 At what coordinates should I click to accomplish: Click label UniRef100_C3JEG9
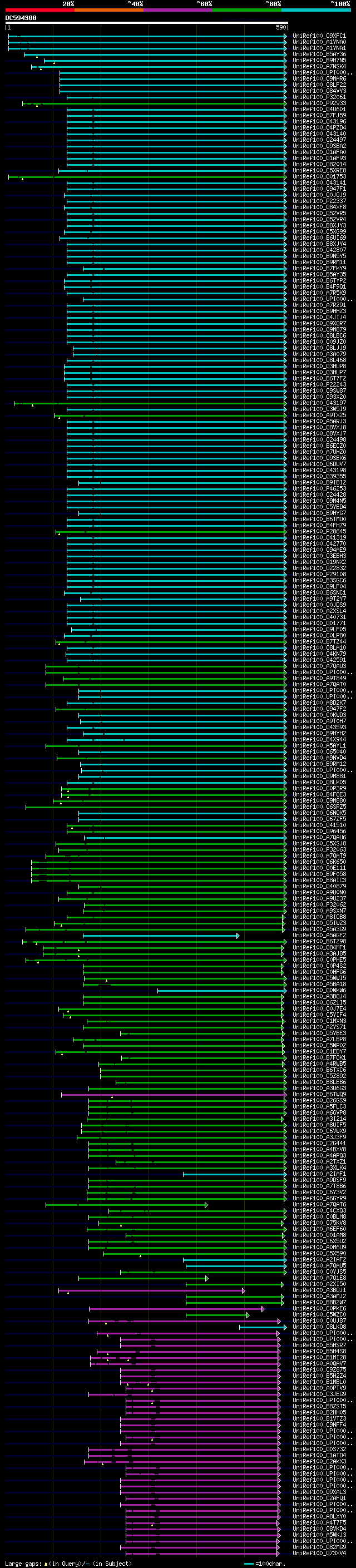319,1394
